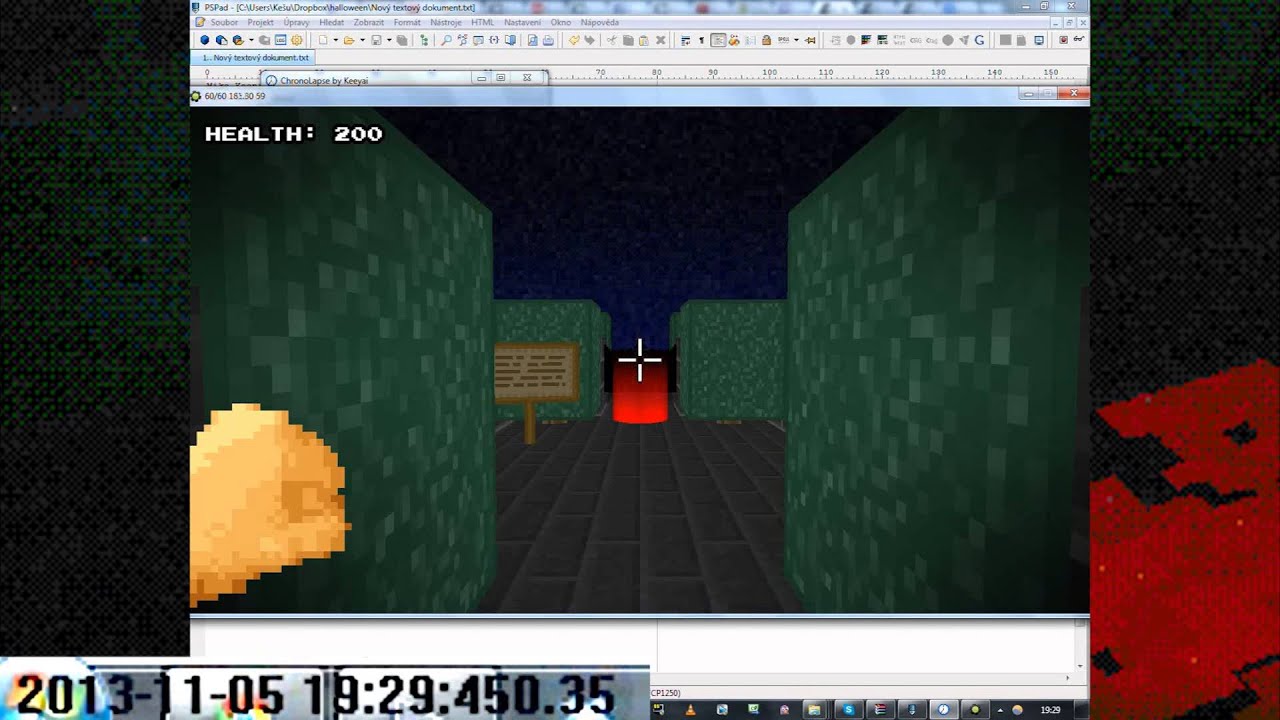The width and height of the screenshot is (1280, 720).
Task: Open the Nástroje menu
Action: (x=446, y=22)
